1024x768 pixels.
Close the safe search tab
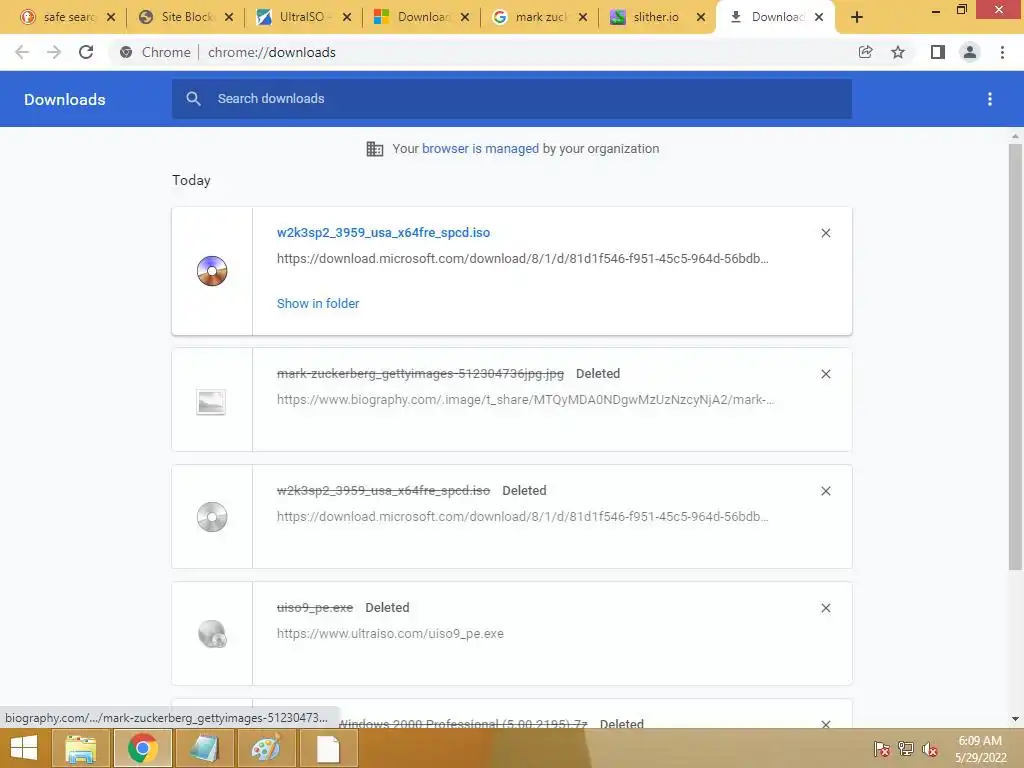(x=111, y=17)
